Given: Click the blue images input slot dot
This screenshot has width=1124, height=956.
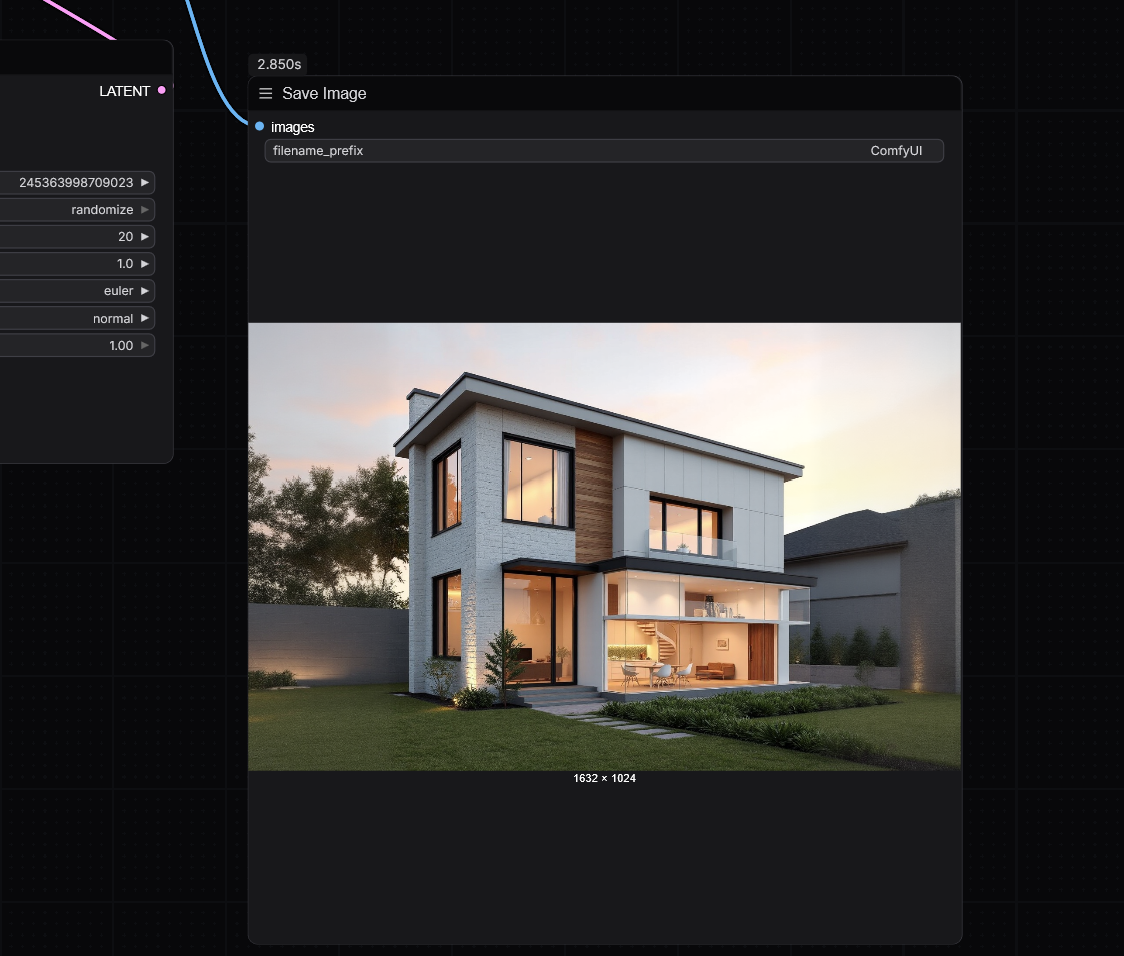Looking at the screenshot, I should (x=260, y=127).
